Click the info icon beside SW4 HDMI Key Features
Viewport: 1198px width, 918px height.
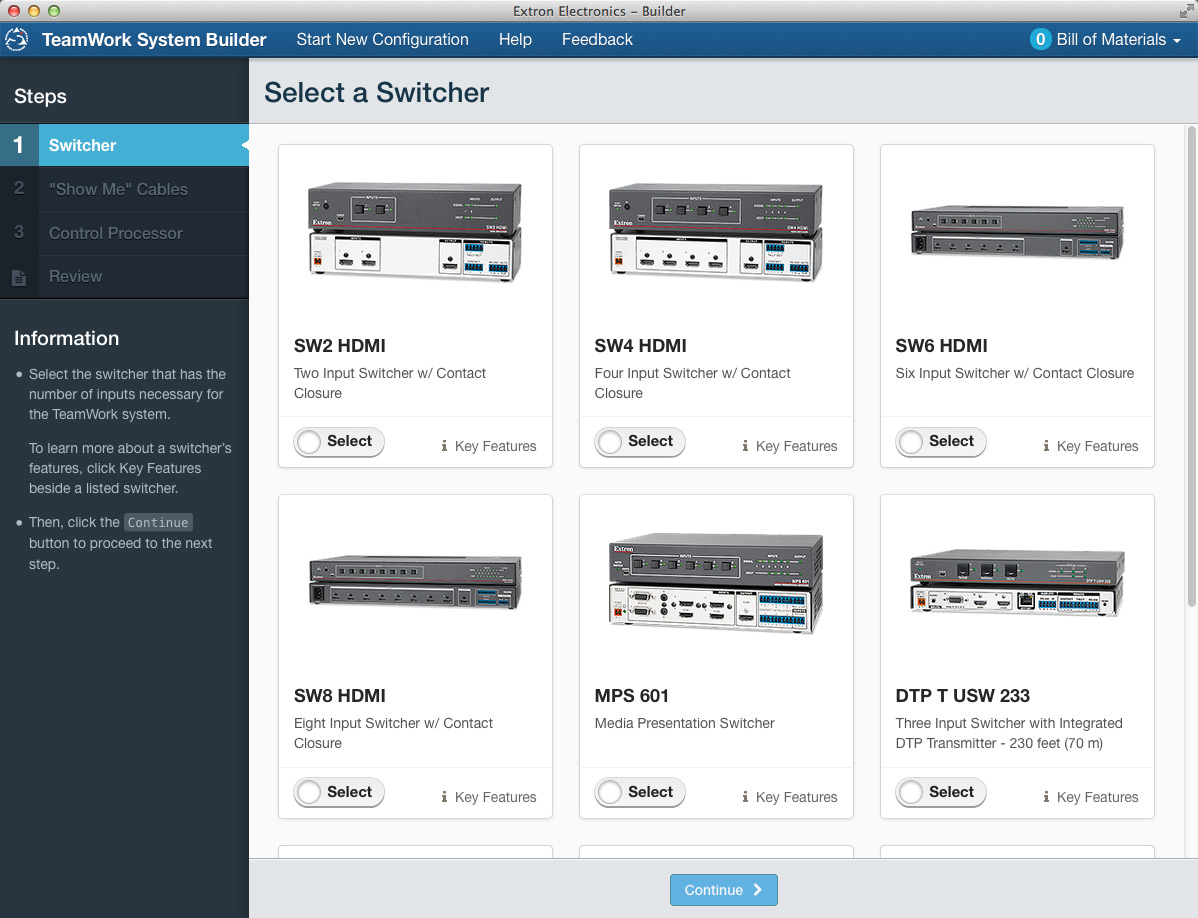[x=745, y=446]
